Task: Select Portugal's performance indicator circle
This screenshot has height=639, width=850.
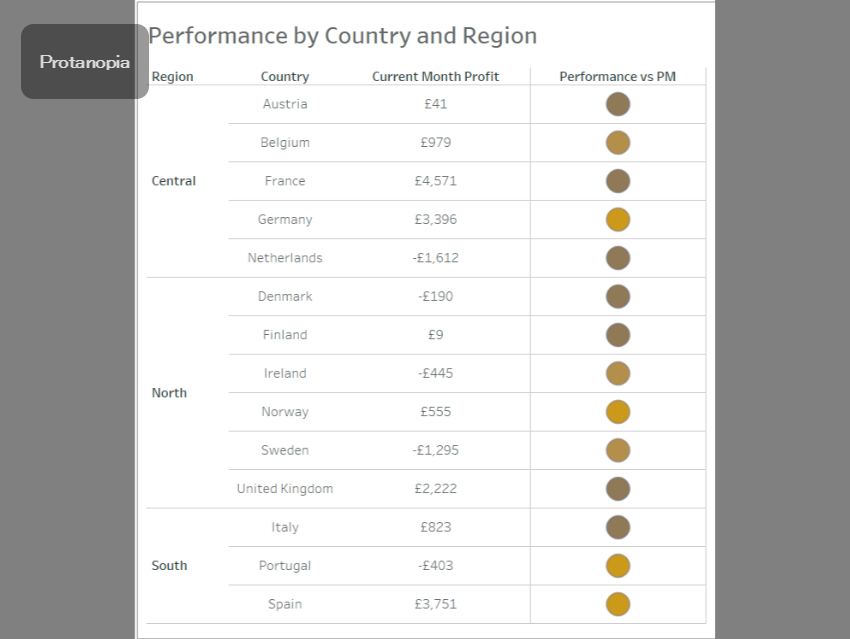Action: coord(618,566)
